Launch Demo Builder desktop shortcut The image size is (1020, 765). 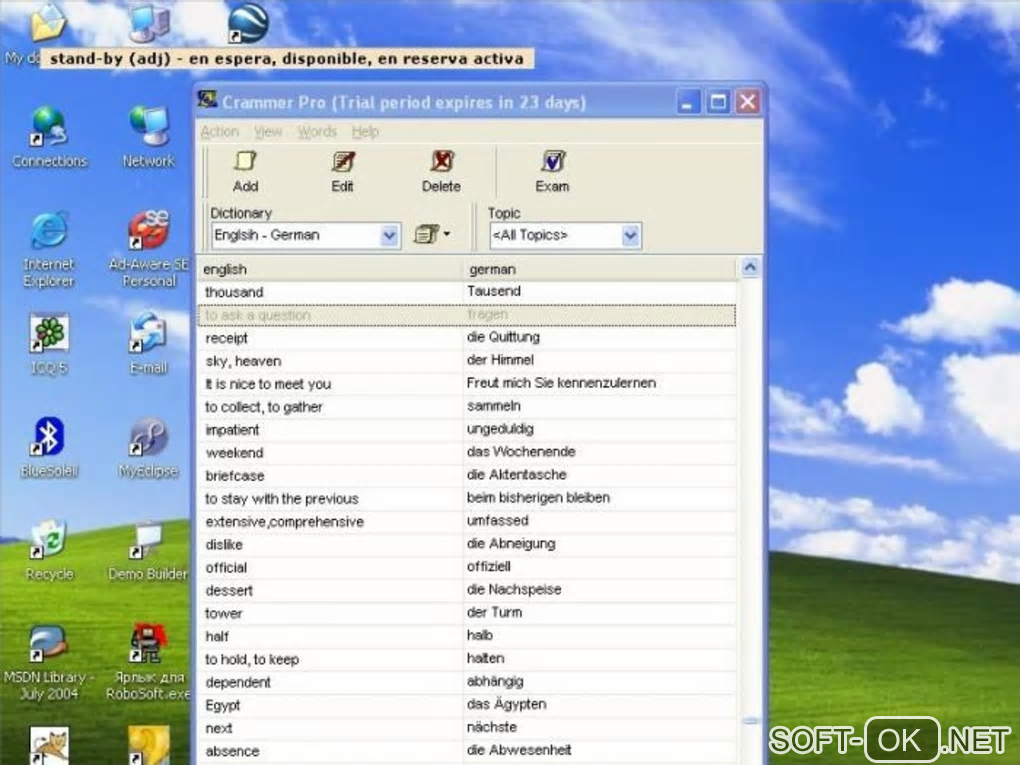(x=148, y=550)
